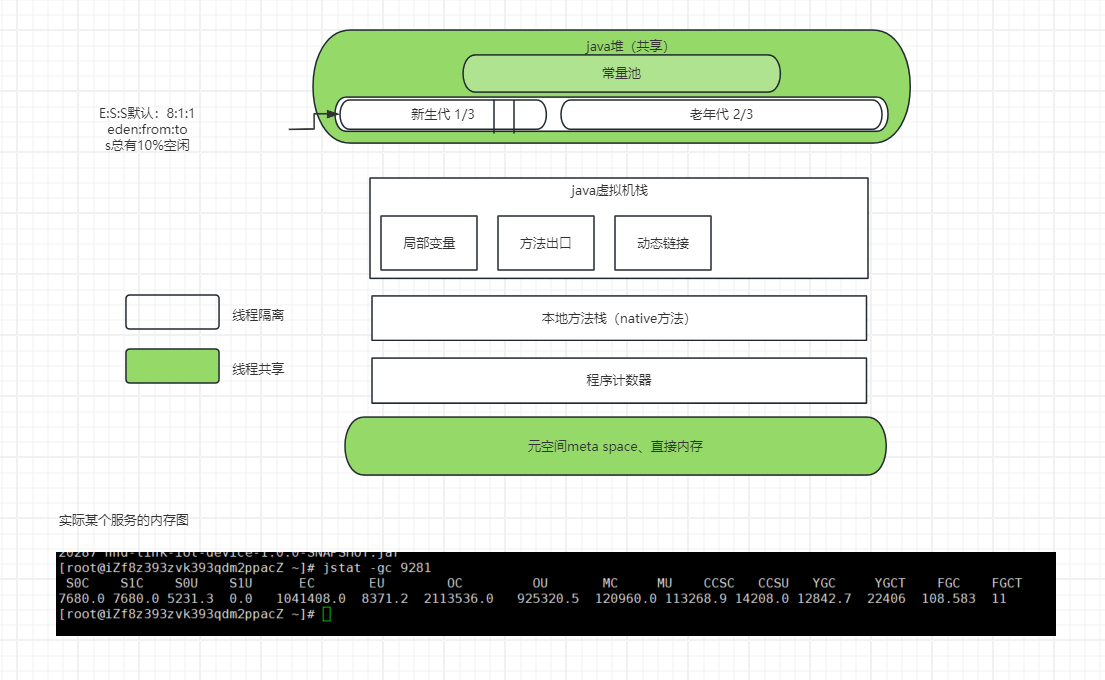
Task: Click the white 线程隔离 legend swatch
Action: (x=172, y=312)
